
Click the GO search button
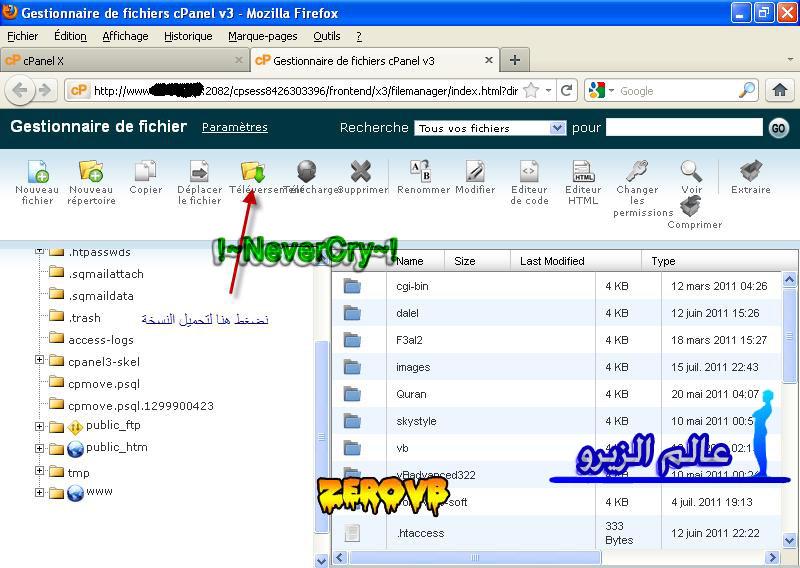778,128
